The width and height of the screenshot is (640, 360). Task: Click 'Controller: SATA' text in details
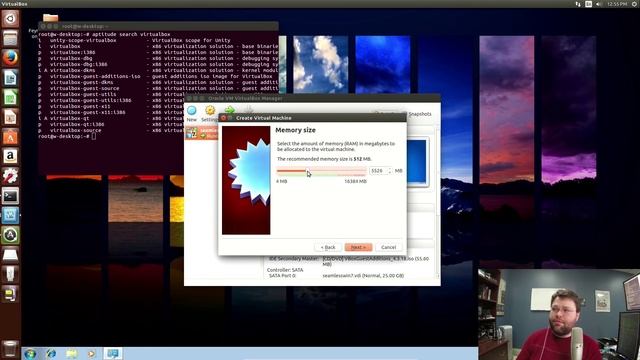pyautogui.click(x=285, y=270)
